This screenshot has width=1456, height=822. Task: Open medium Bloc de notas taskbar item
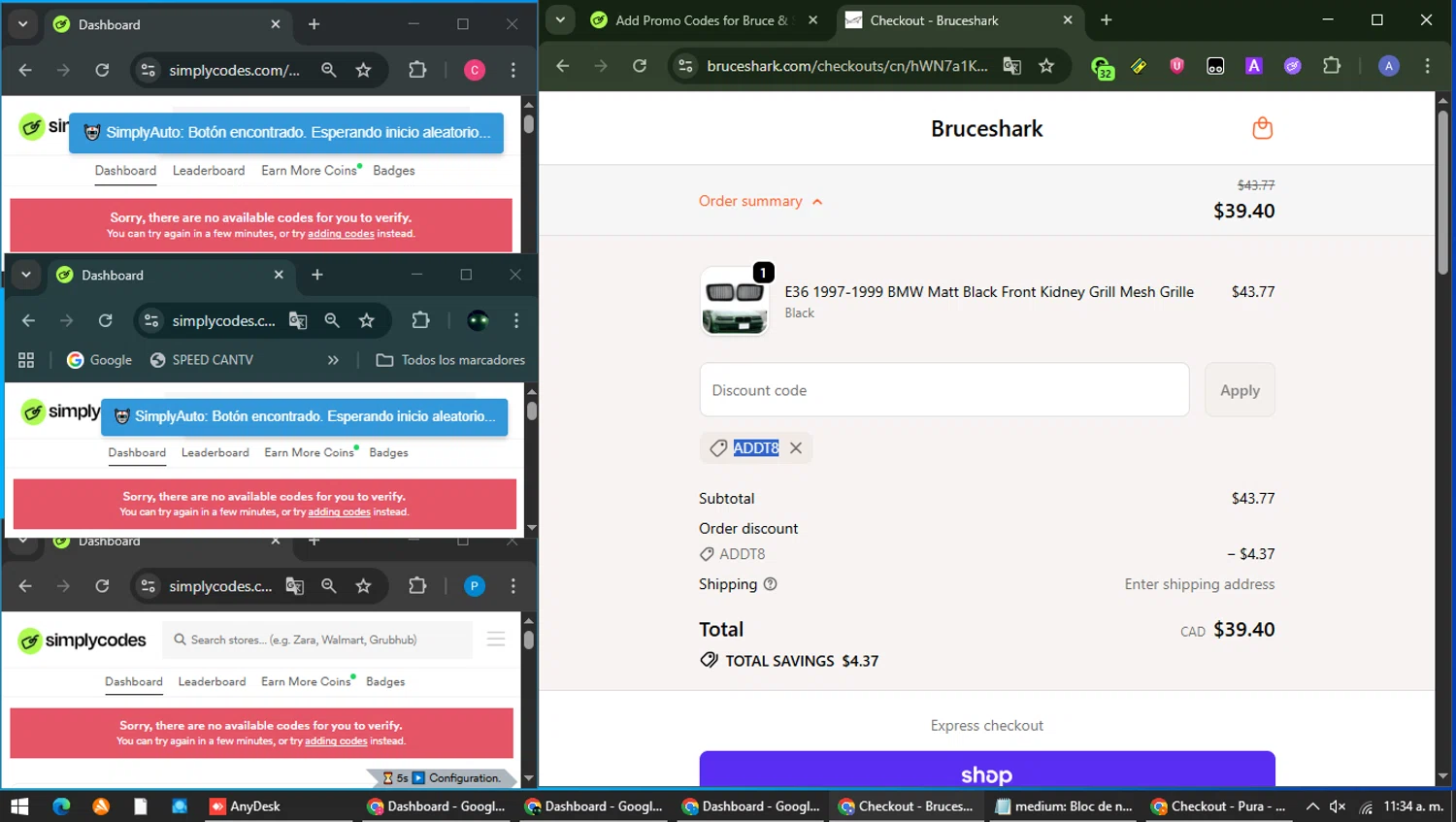click(x=1064, y=806)
